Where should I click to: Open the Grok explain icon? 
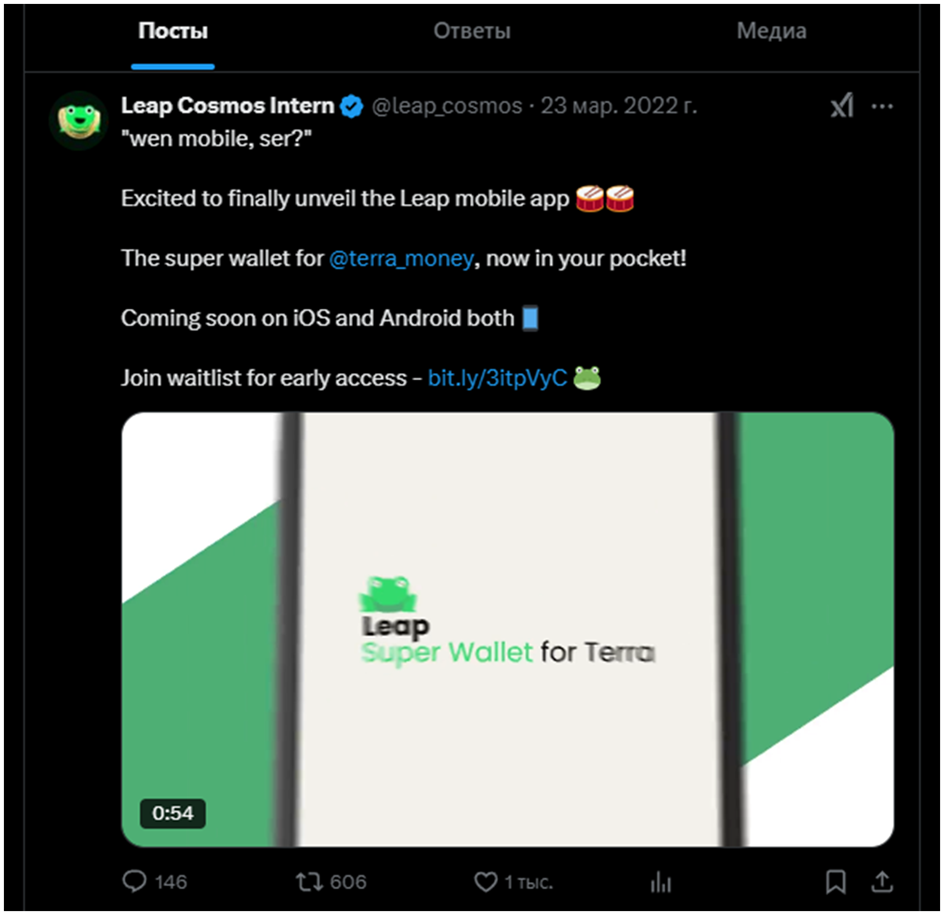coord(842,106)
